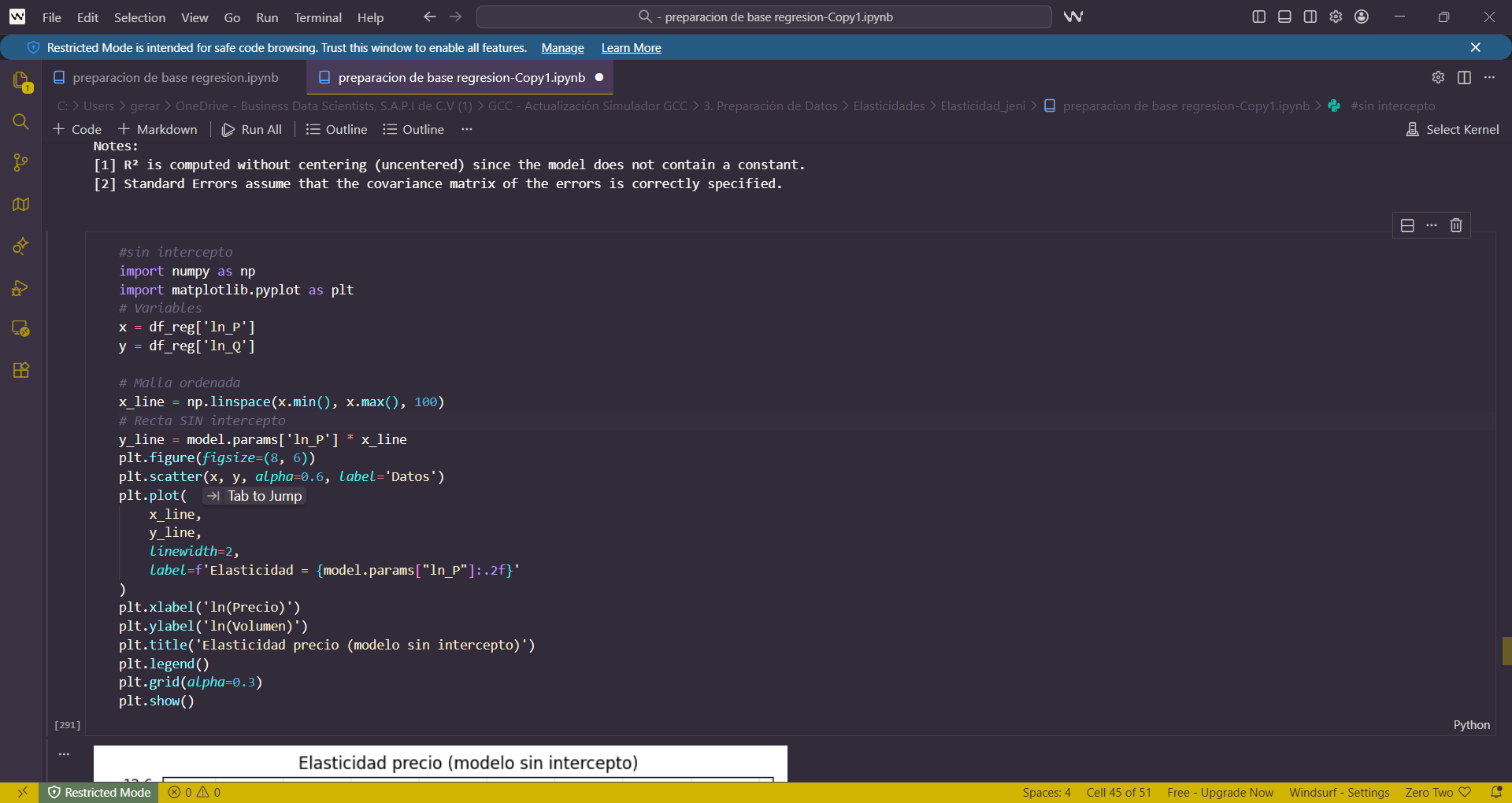This screenshot has width=1512, height=803.
Task: Toggle the primary side bar layout
Action: coord(1258,17)
